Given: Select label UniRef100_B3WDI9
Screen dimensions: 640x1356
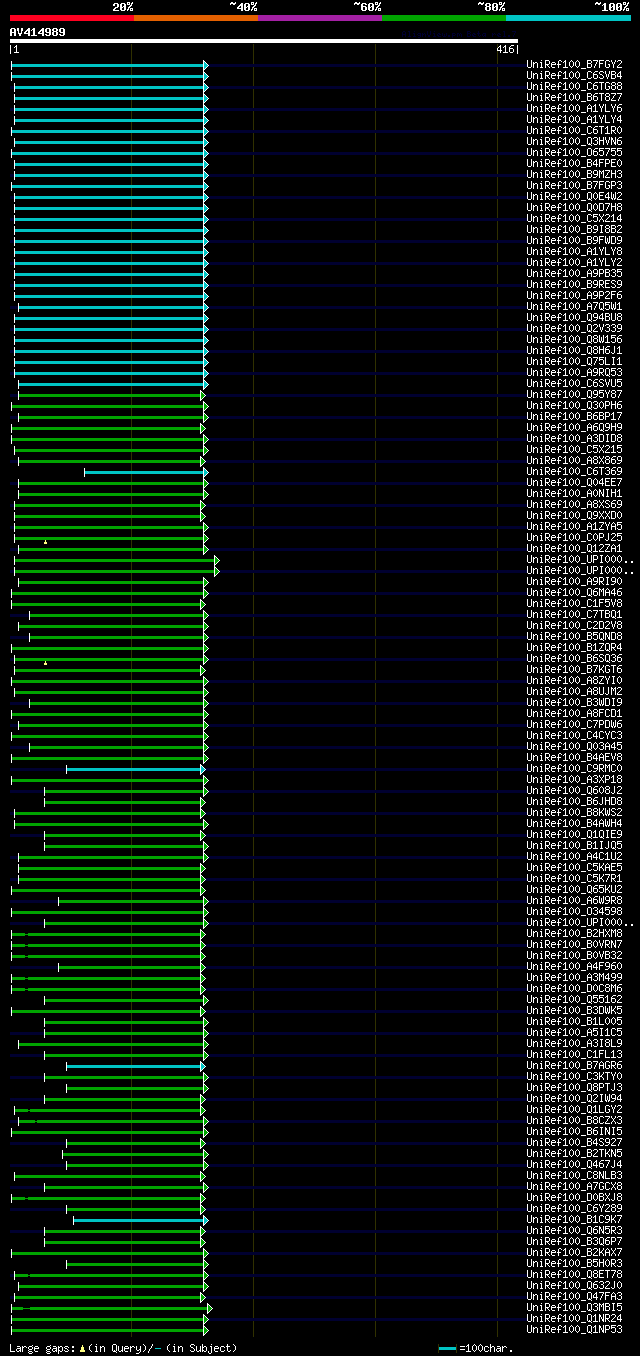Looking at the screenshot, I should 574,703.
